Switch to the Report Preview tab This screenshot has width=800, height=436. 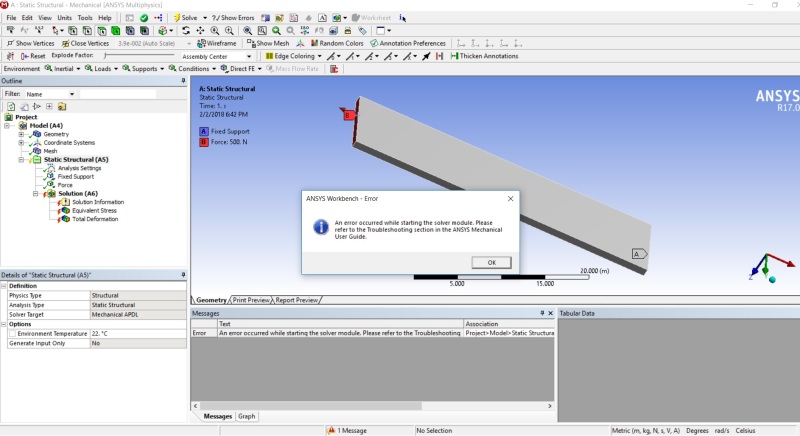(x=296, y=300)
